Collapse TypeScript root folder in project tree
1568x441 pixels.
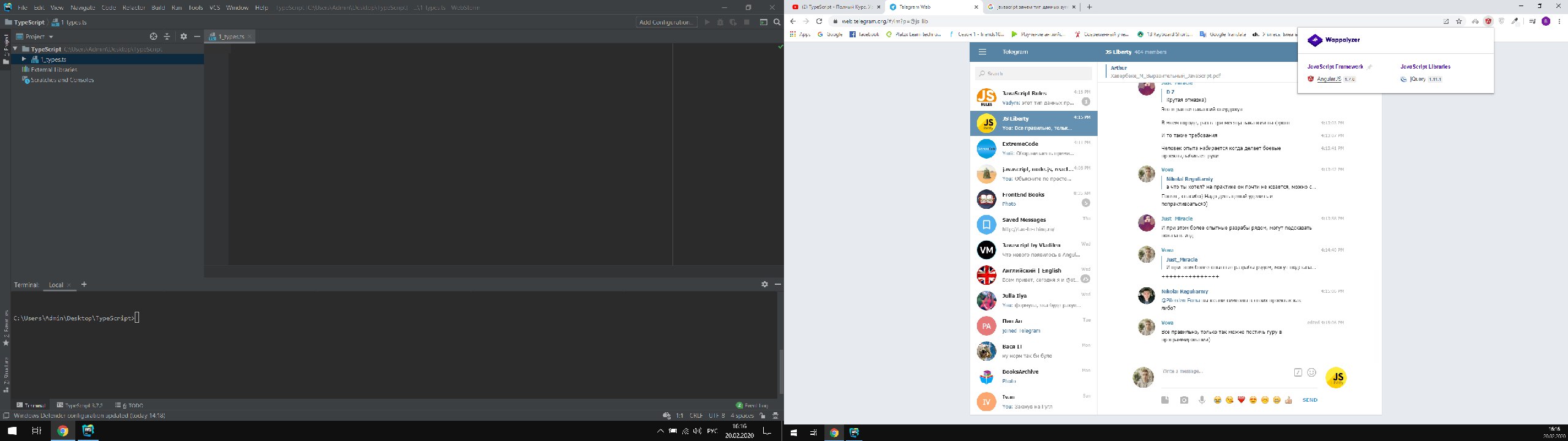point(15,49)
